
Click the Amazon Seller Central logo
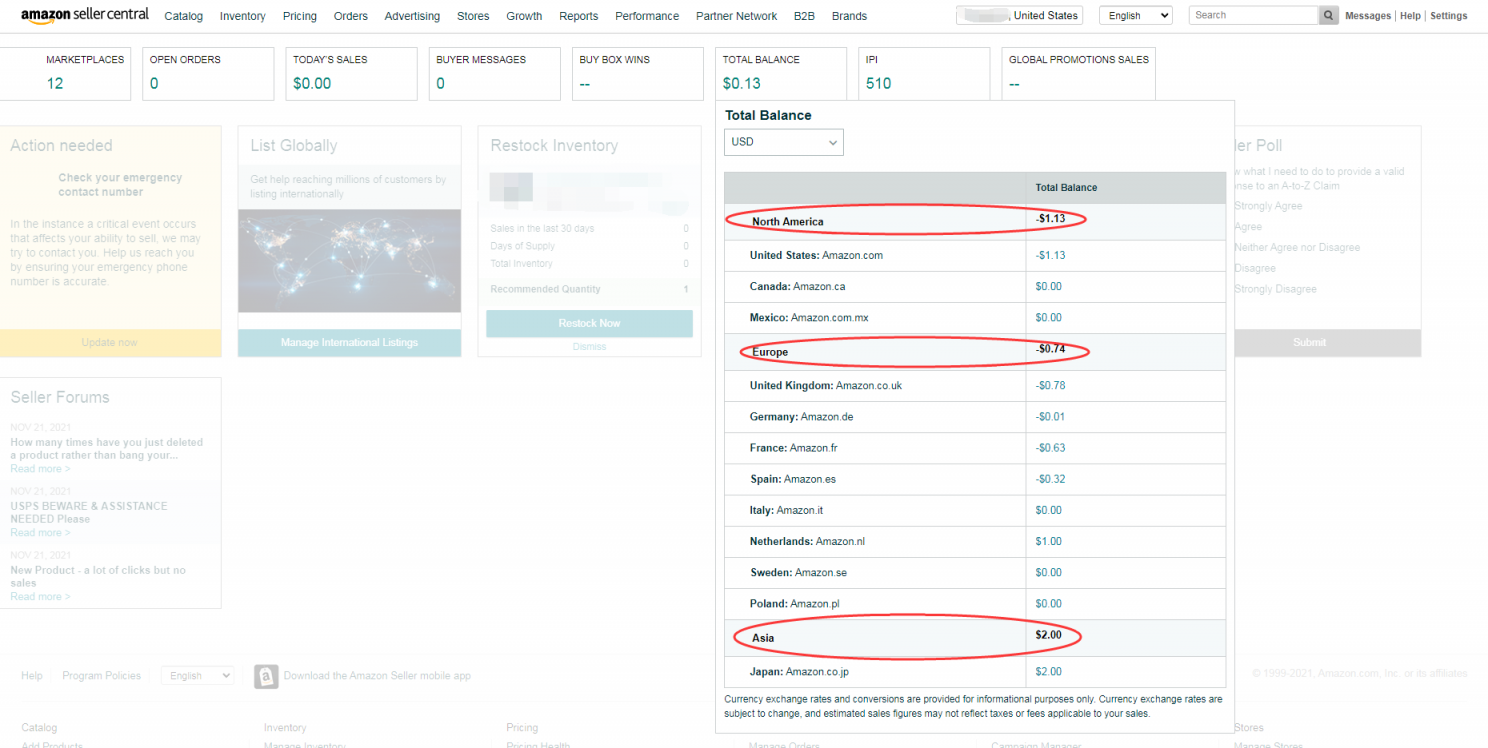(x=85, y=15)
